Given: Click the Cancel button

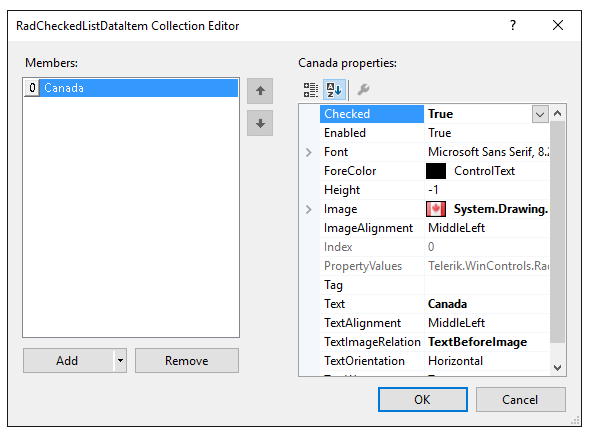Looking at the screenshot, I should 521,399.
